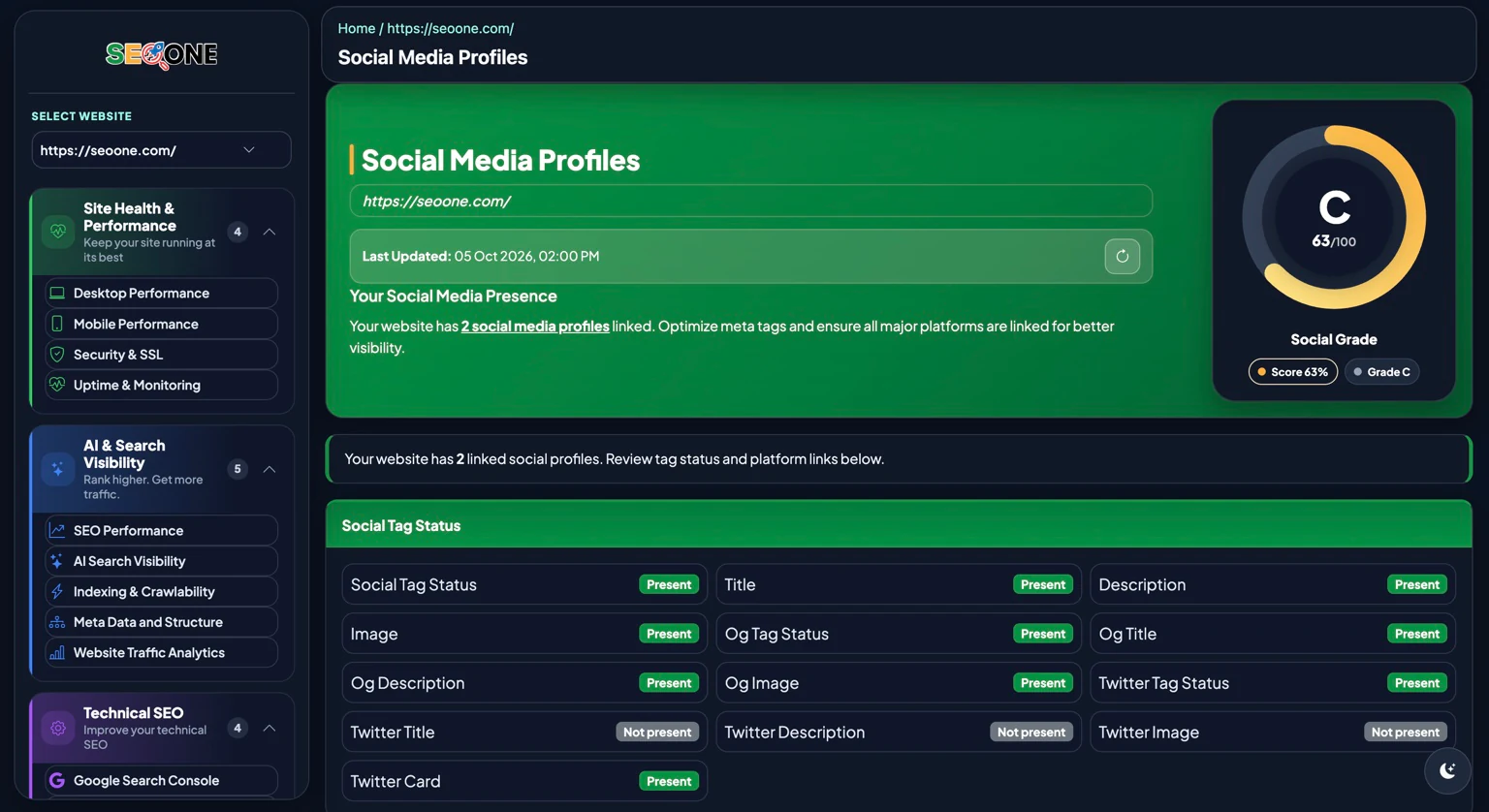Click the Desktop Performance laptop icon

(57, 293)
